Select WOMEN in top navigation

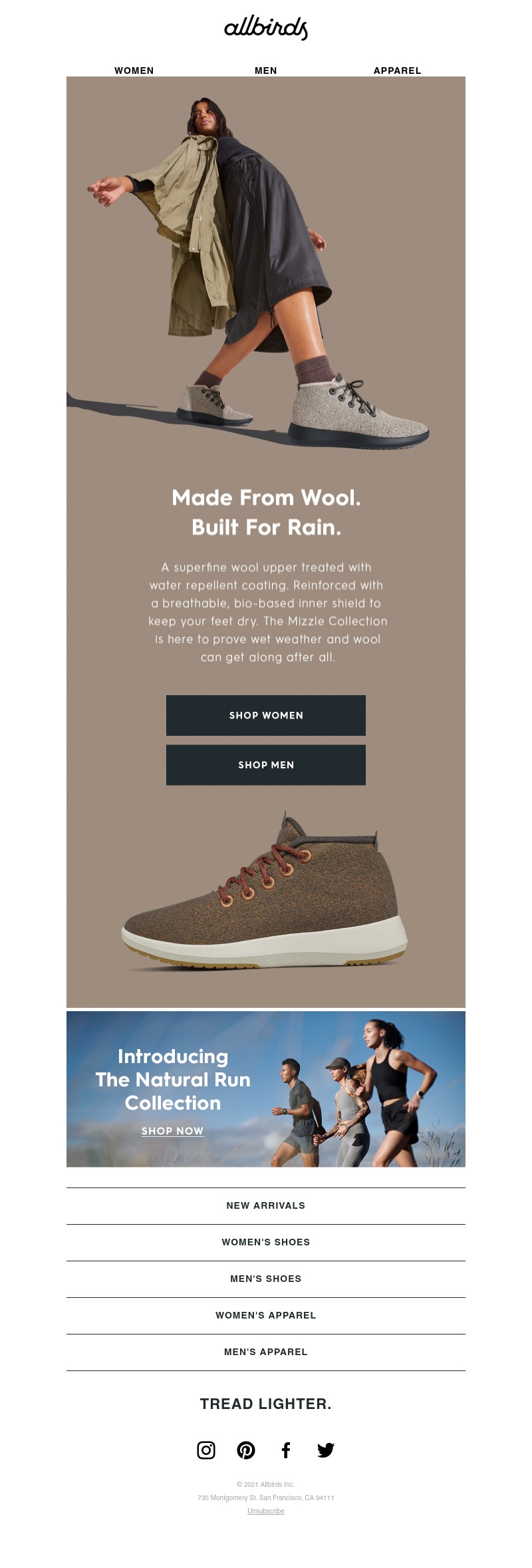click(134, 71)
